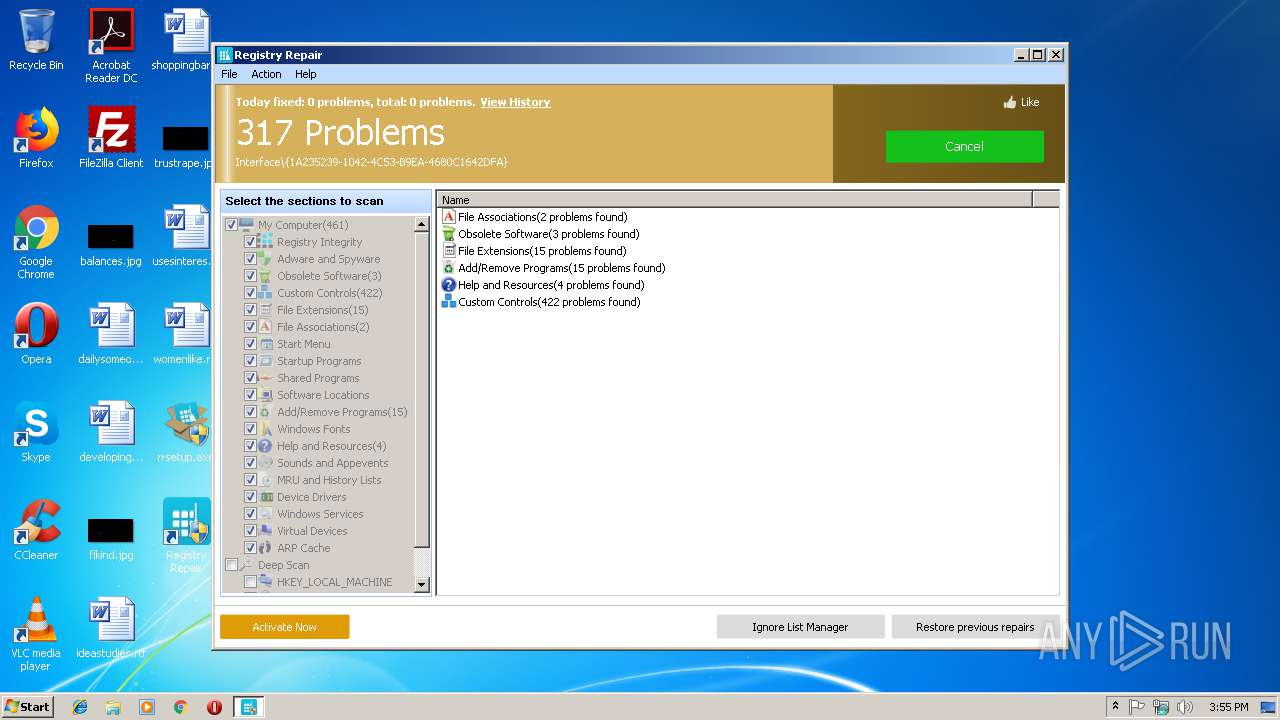Select Software Locations tree item

[323, 395]
